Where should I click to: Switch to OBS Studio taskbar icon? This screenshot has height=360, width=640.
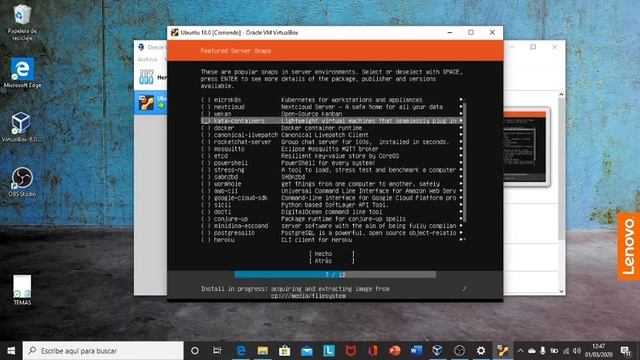[460, 351]
